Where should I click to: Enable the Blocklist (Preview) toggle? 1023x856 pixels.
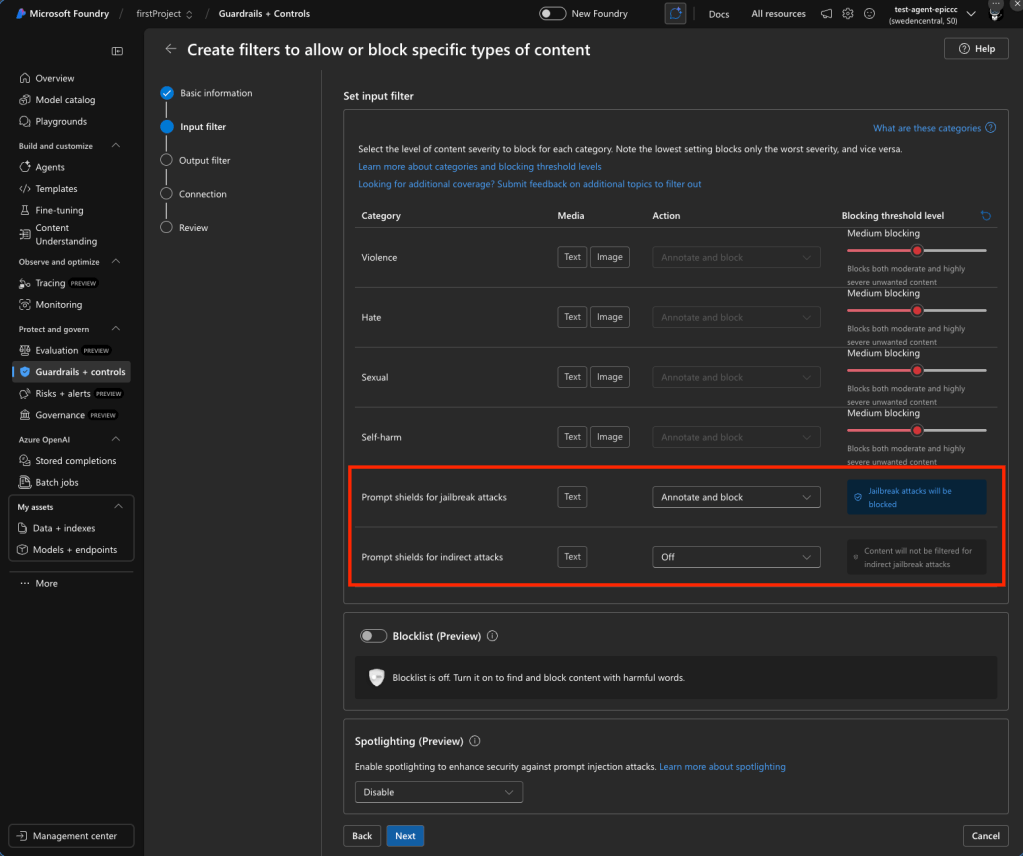click(373, 636)
